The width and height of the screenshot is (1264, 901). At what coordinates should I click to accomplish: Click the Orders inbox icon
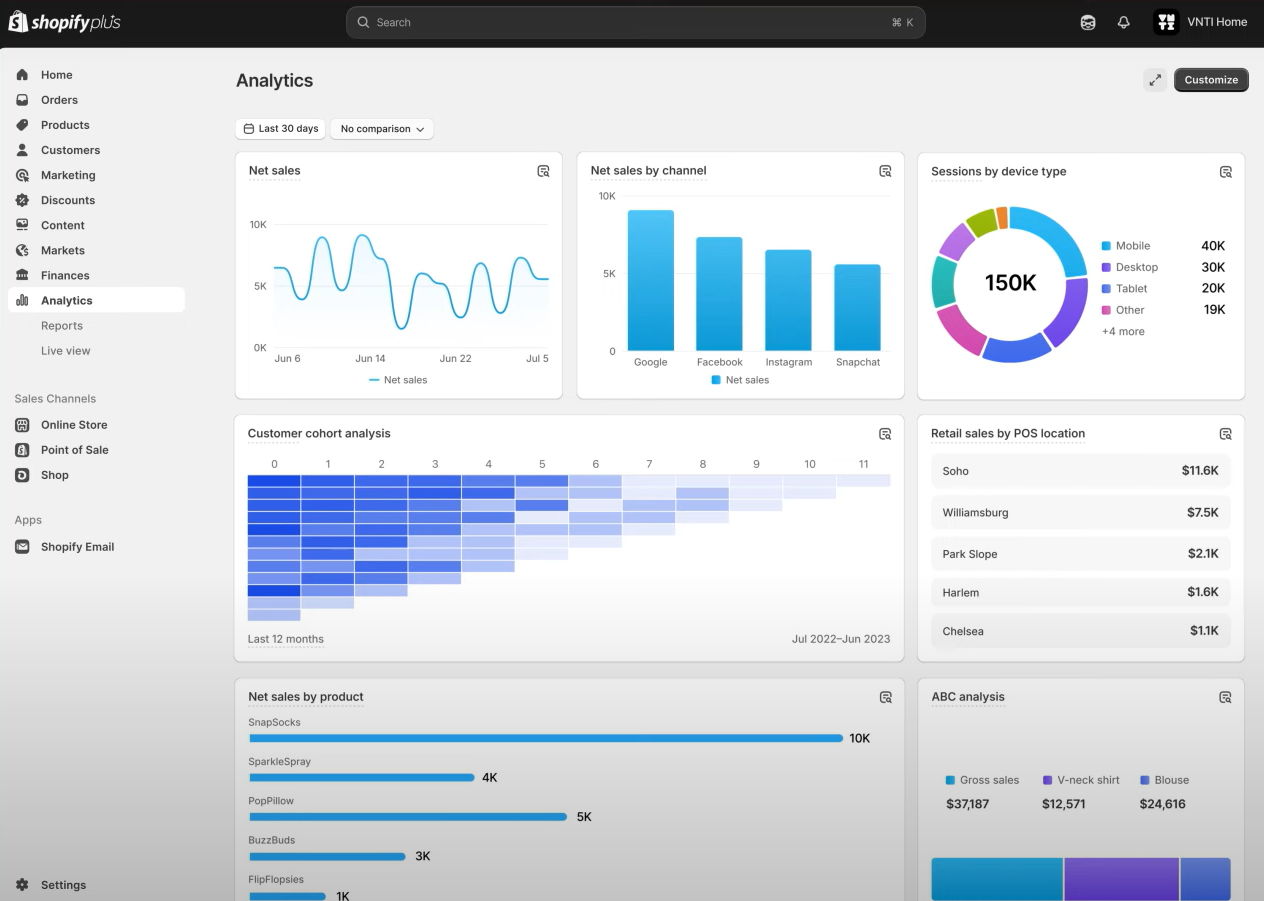[x=22, y=100]
